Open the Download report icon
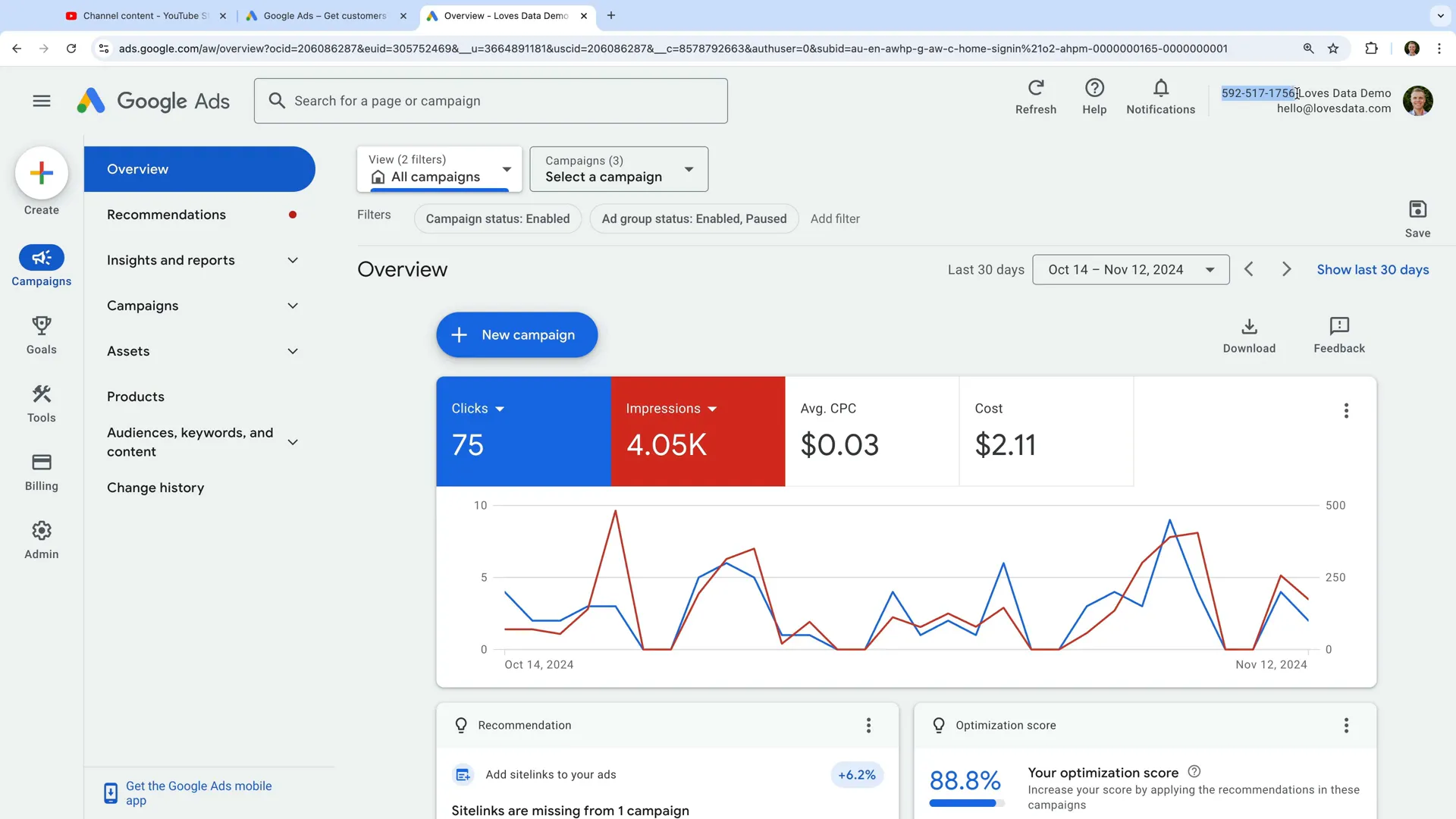Image resolution: width=1456 pixels, height=819 pixels. tap(1248, 335)
